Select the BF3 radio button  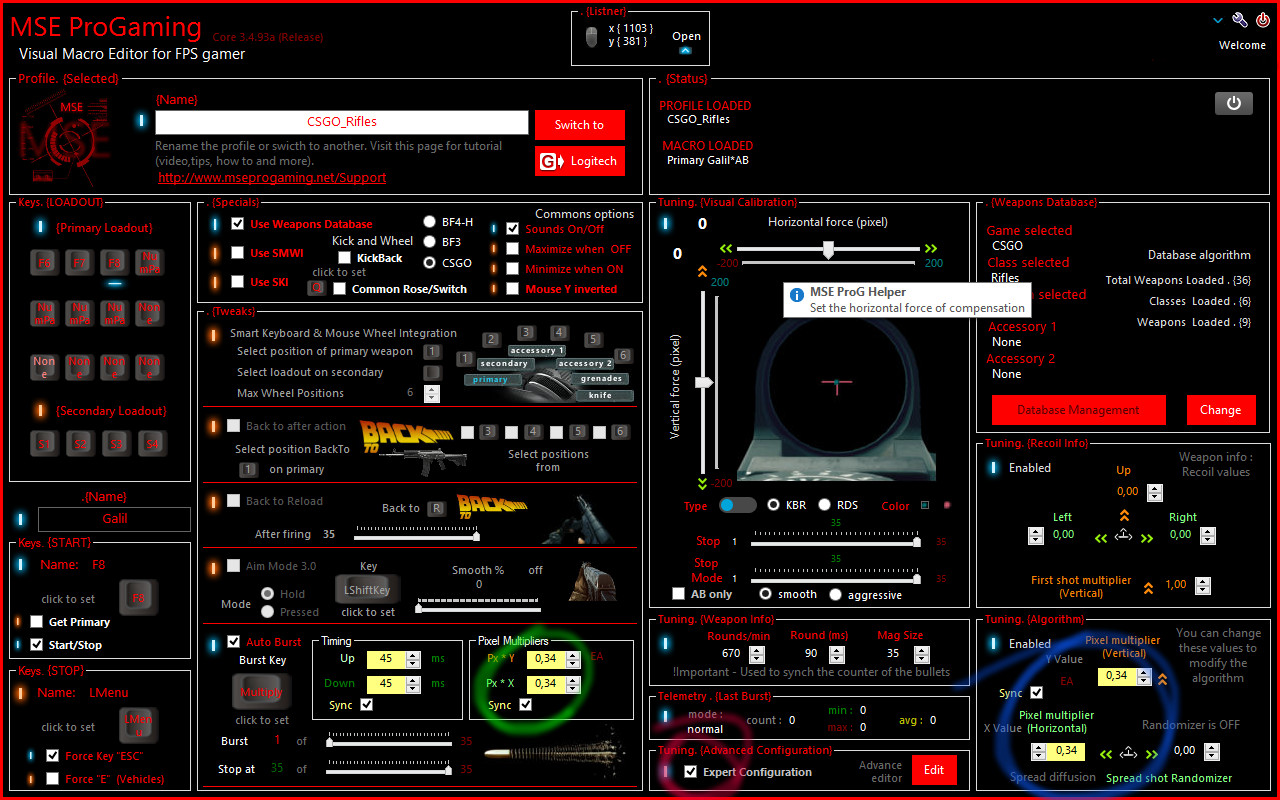430,242
